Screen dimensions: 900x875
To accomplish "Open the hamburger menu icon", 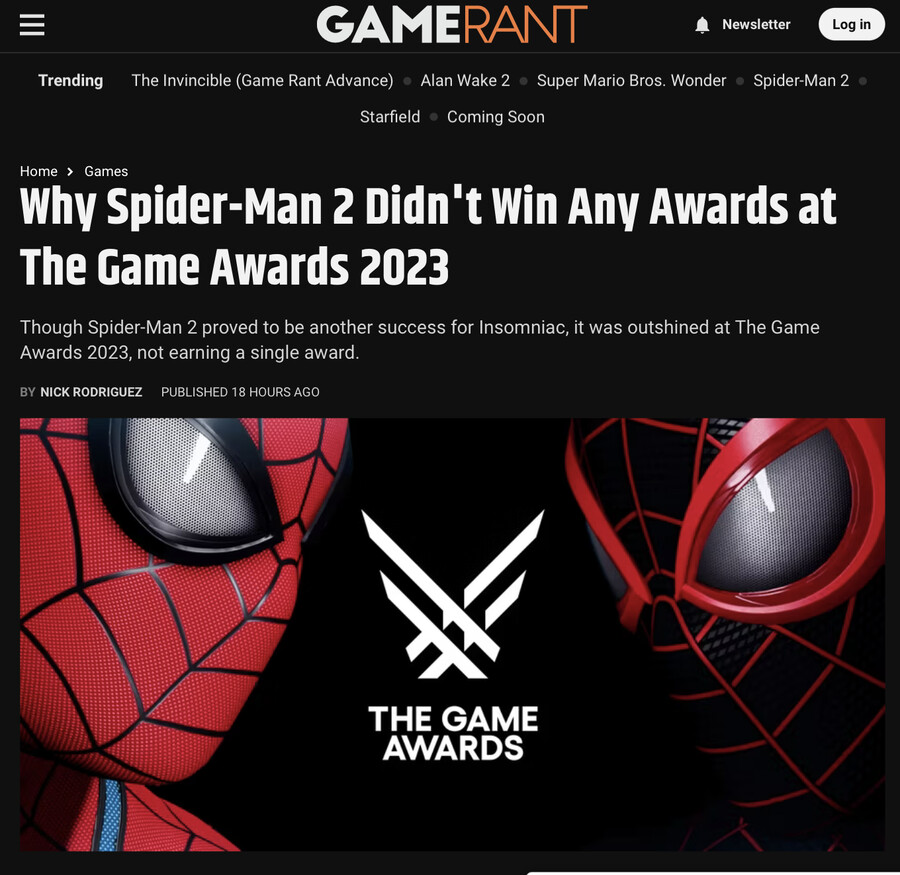I will 32,25.
